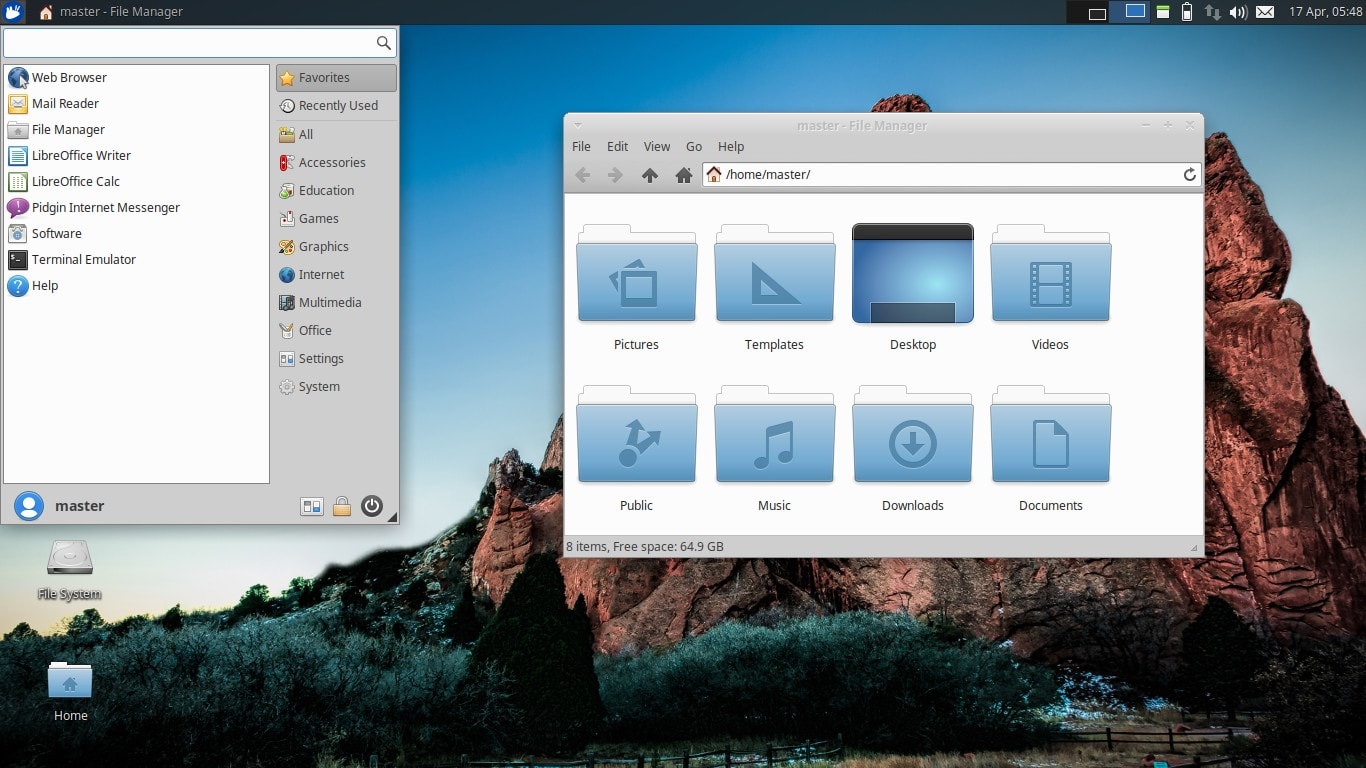Switch to the second workspace in the panel

point(1130,12)
